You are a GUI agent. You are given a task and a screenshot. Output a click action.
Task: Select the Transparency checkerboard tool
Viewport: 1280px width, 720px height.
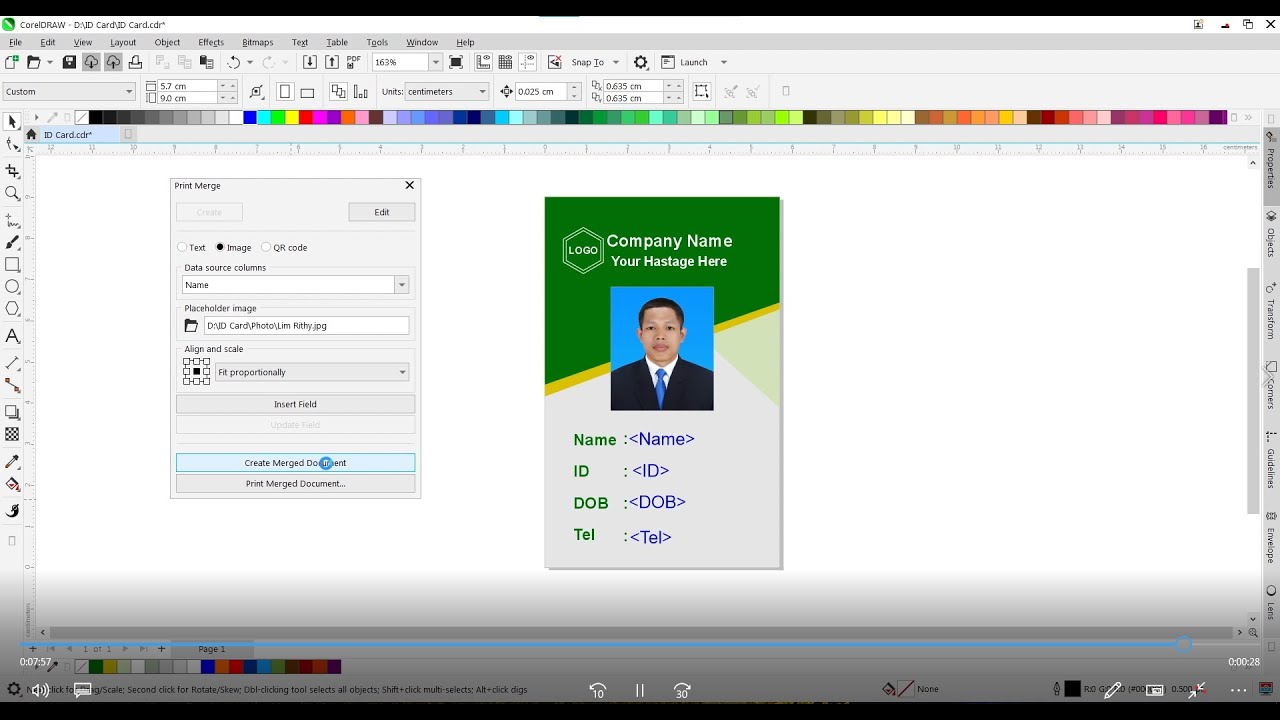12,434
